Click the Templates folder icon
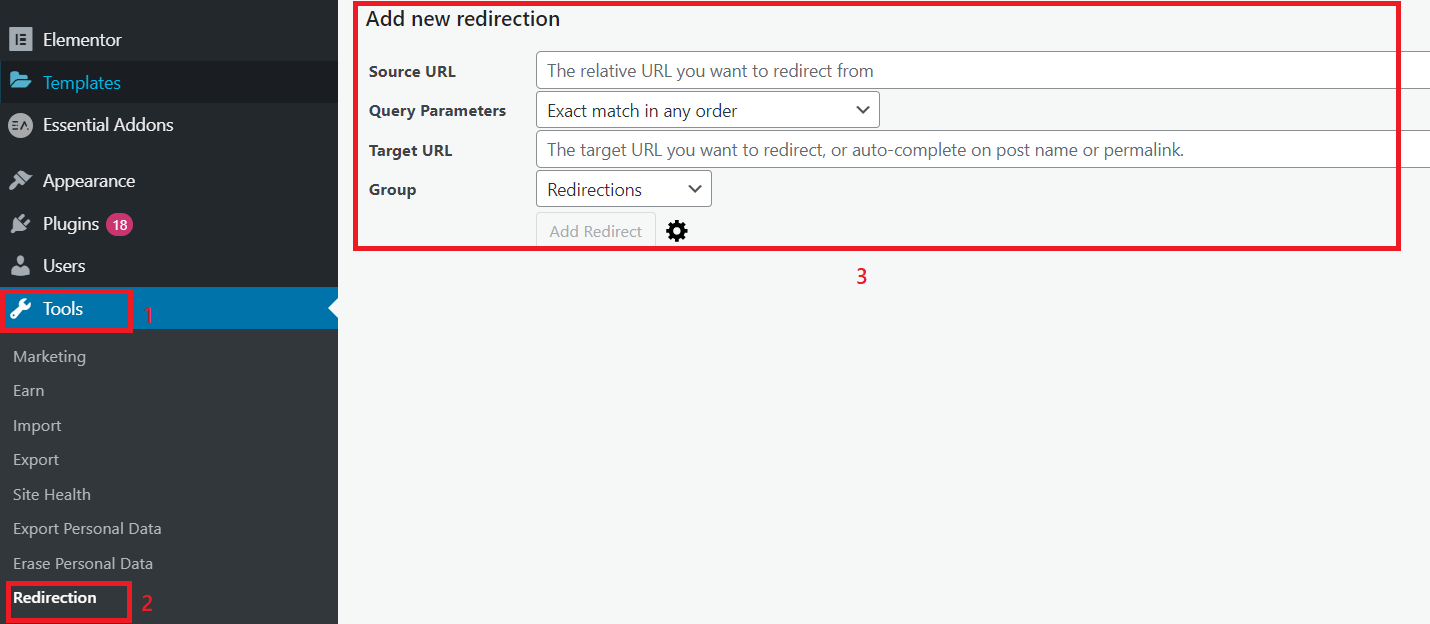The height and width of the screenshot is (624, 1430). click(20, 82)
